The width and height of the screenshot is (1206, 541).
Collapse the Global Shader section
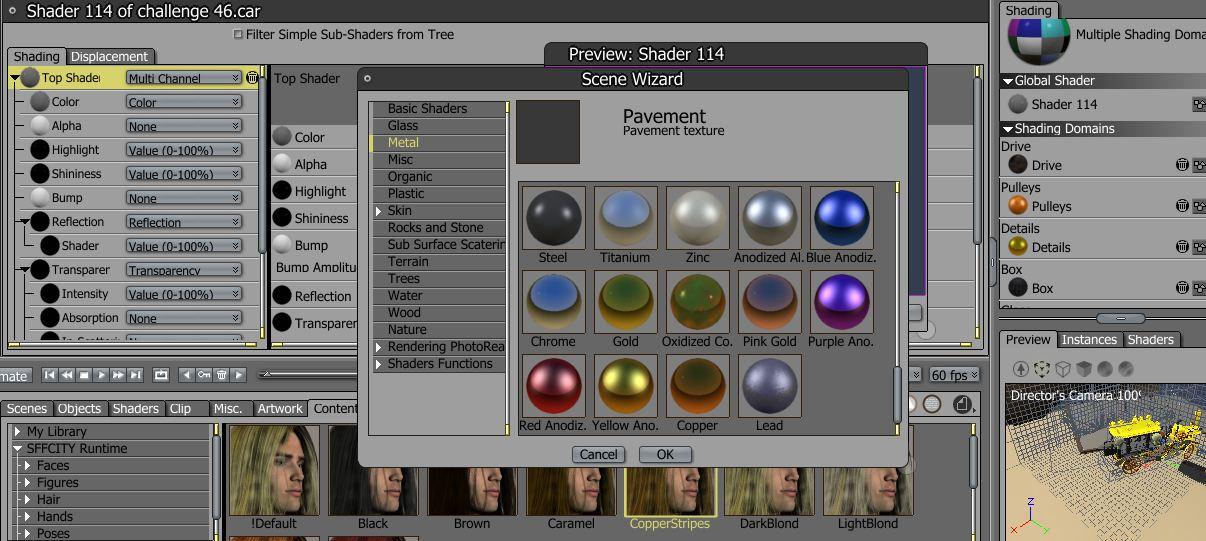pyautogui.click(x=1008, y=81)
